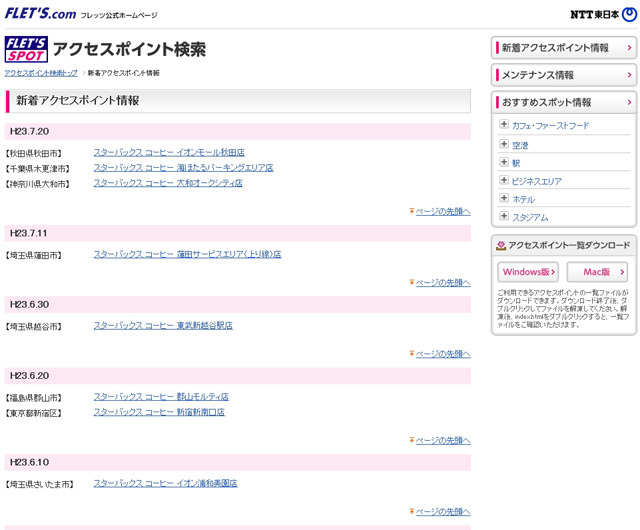This screenshot has width=640, height=530.
Task: Open the 空港 category link
Action: pyautogui.click(x=520, y=145)
